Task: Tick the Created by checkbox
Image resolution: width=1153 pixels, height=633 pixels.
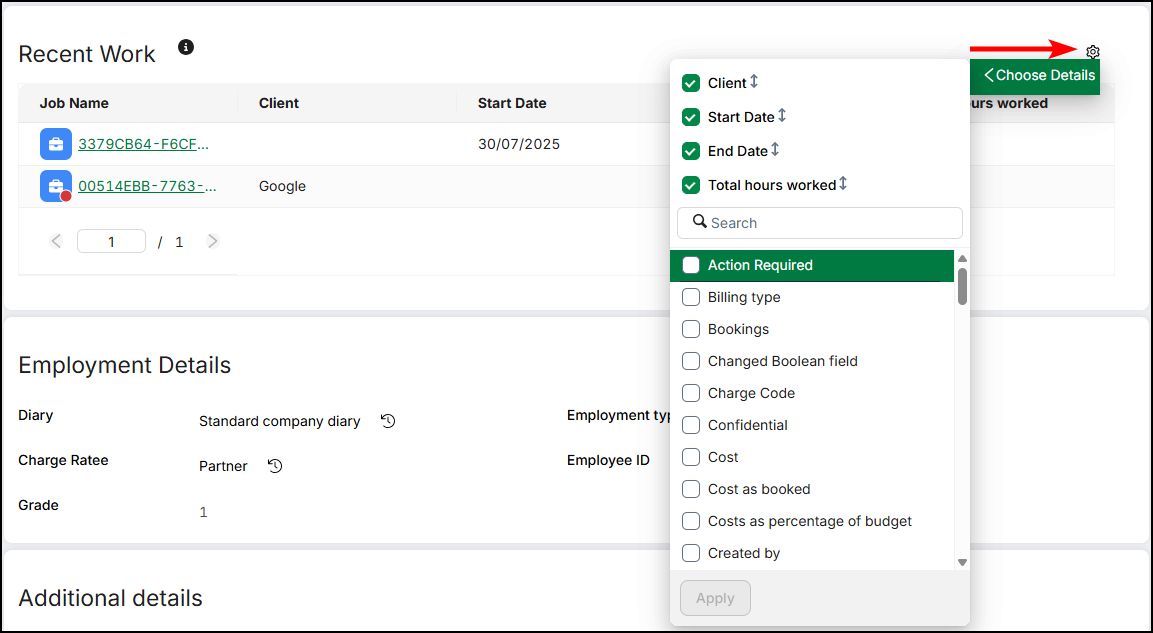Action: tap(690, 553)
